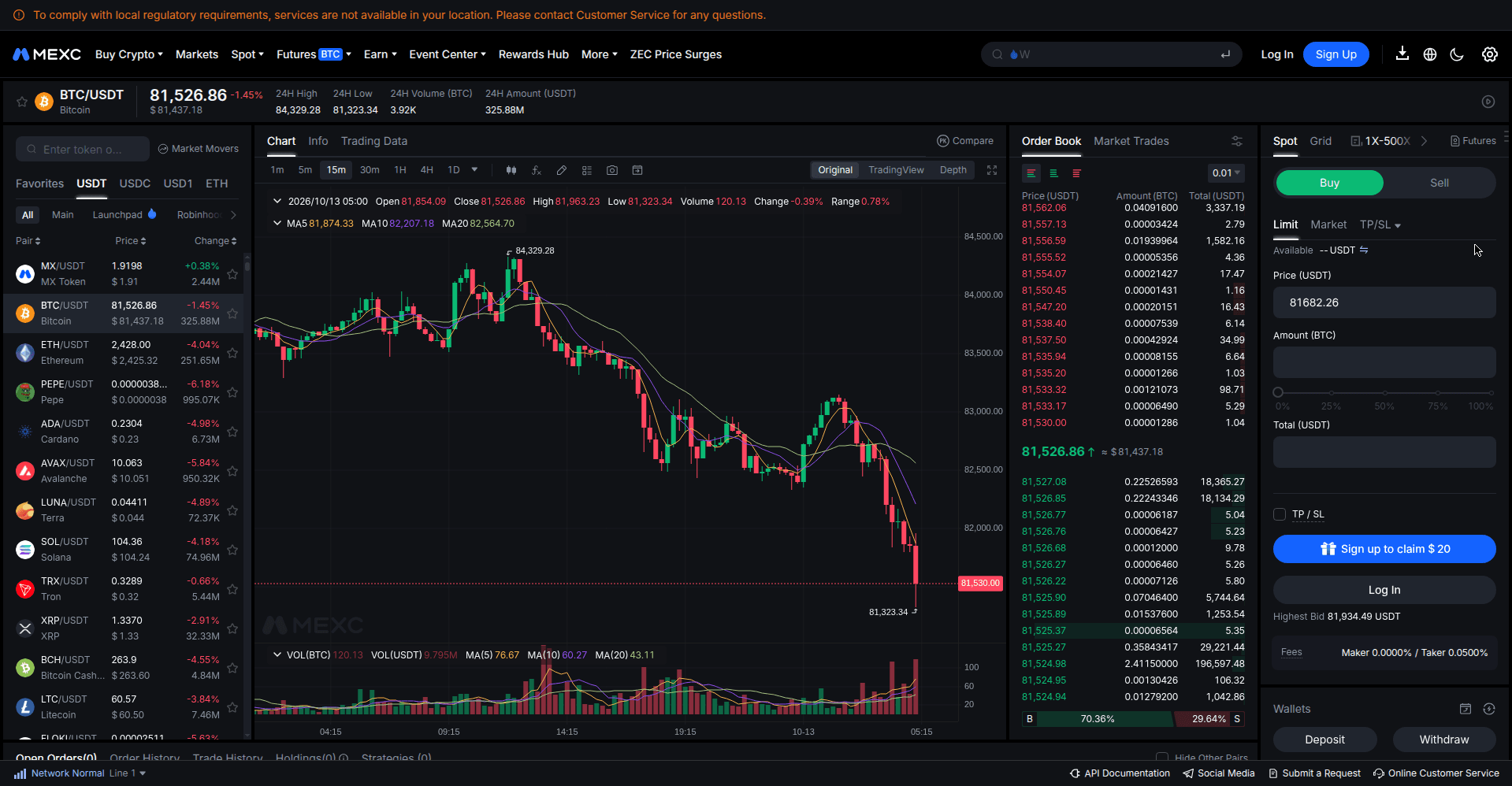Open the chart indicators (fx) menu

click(537, 170)
